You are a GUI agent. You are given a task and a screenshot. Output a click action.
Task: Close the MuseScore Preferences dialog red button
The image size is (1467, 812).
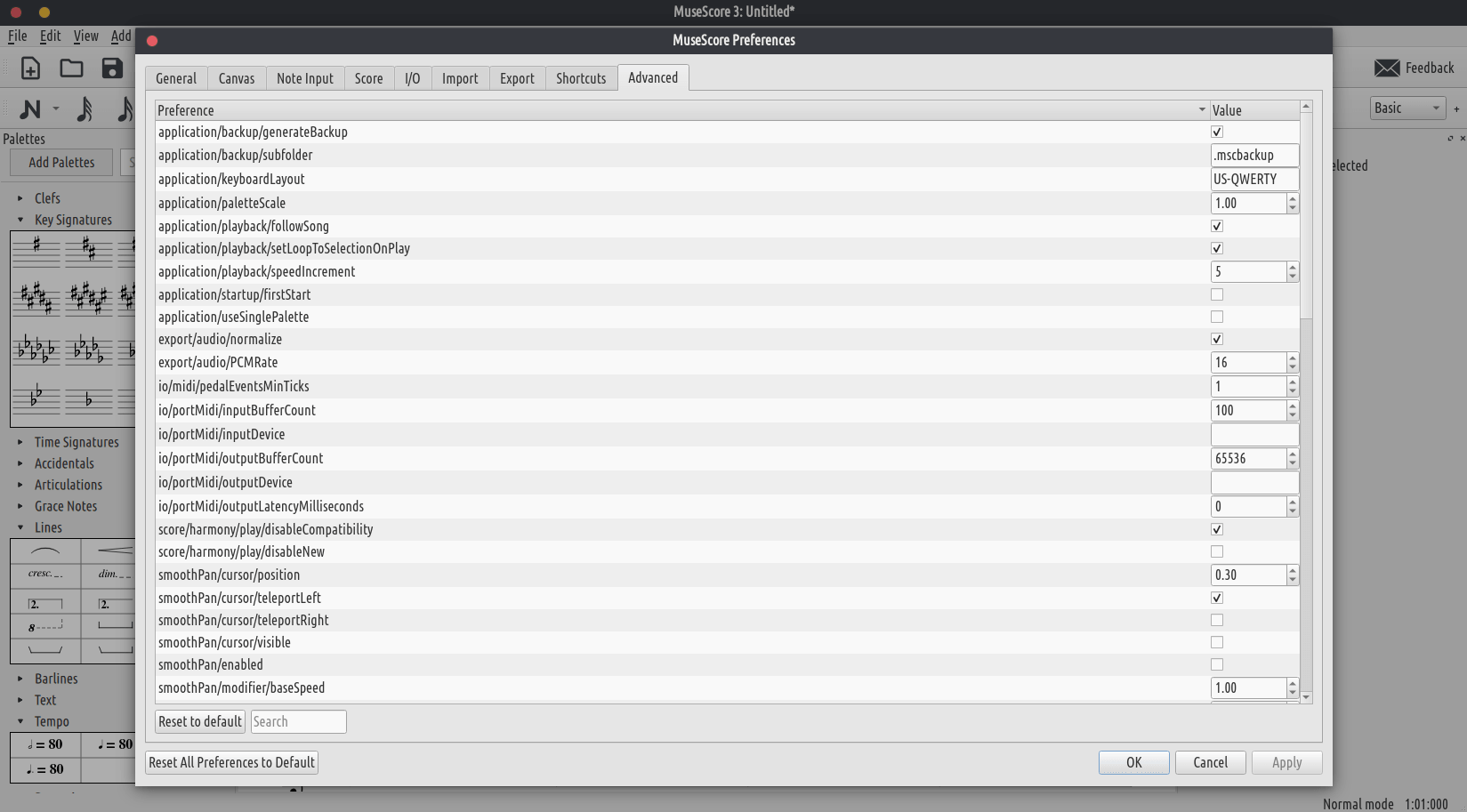[152, 40]
